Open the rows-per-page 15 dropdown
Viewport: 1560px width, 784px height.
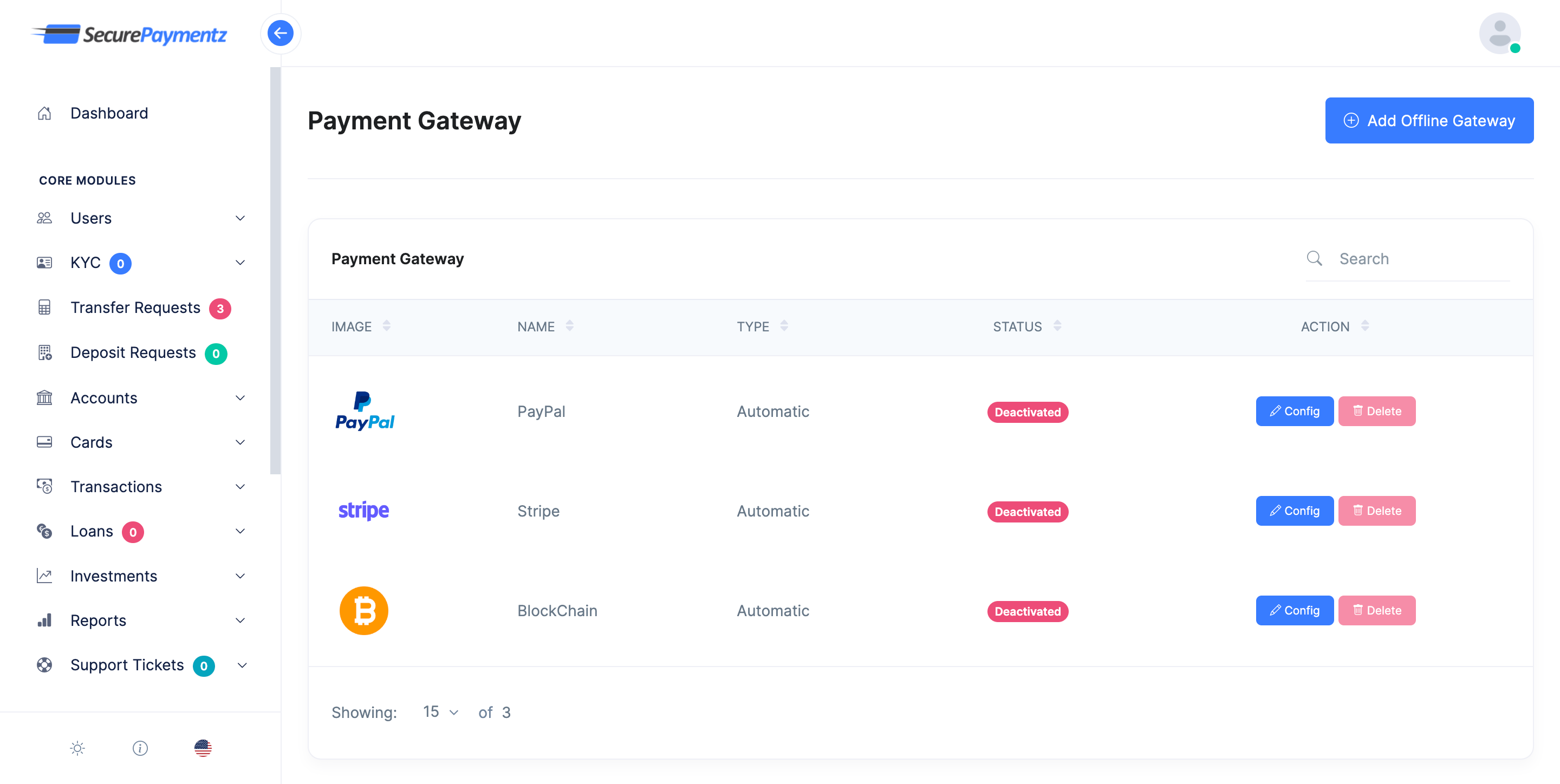pyautogui.click(x=440, y=712)
